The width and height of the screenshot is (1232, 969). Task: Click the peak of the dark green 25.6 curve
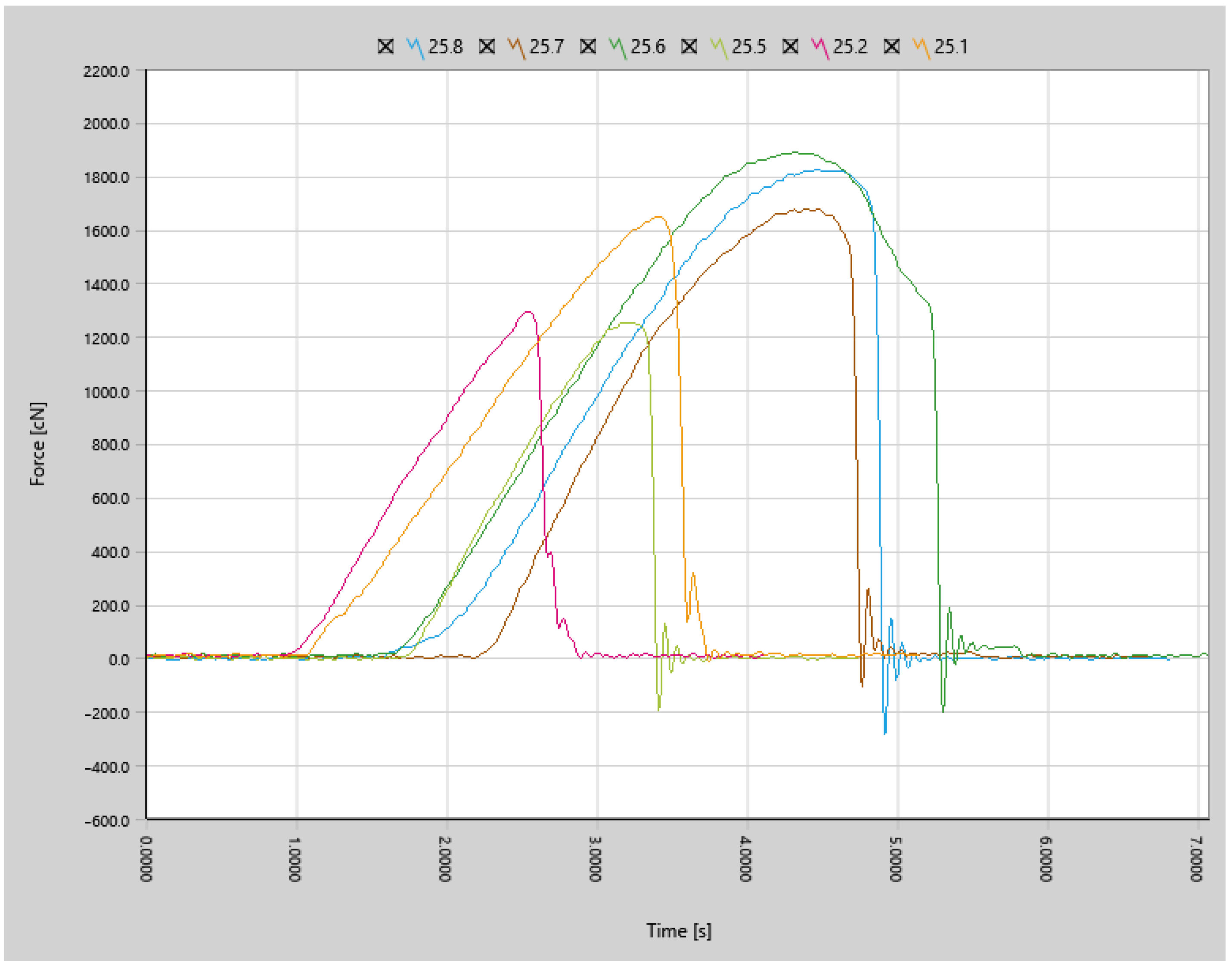point(796,152)
